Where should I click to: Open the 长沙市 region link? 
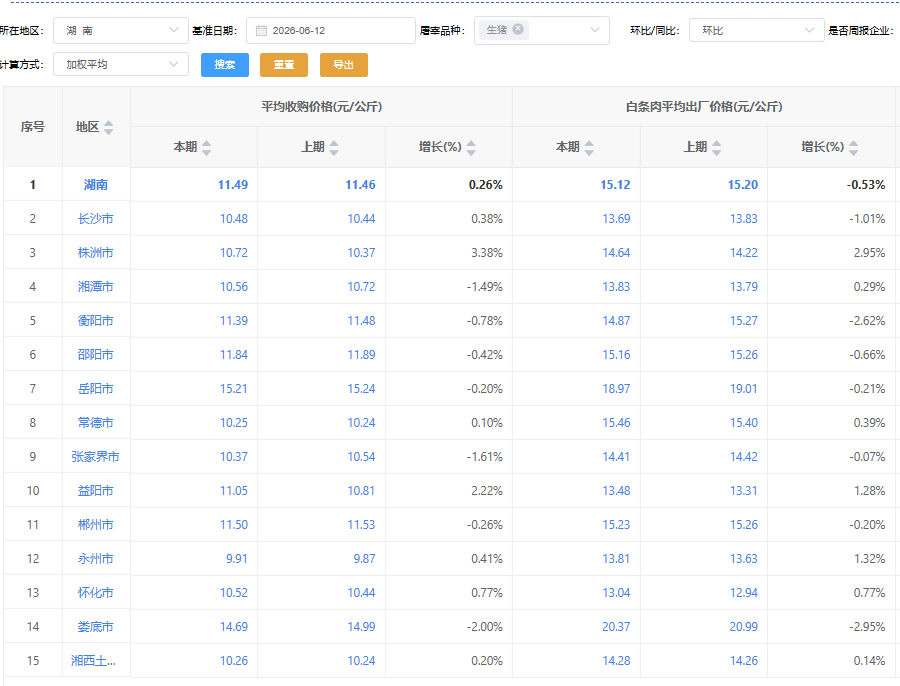pos(96,219)
